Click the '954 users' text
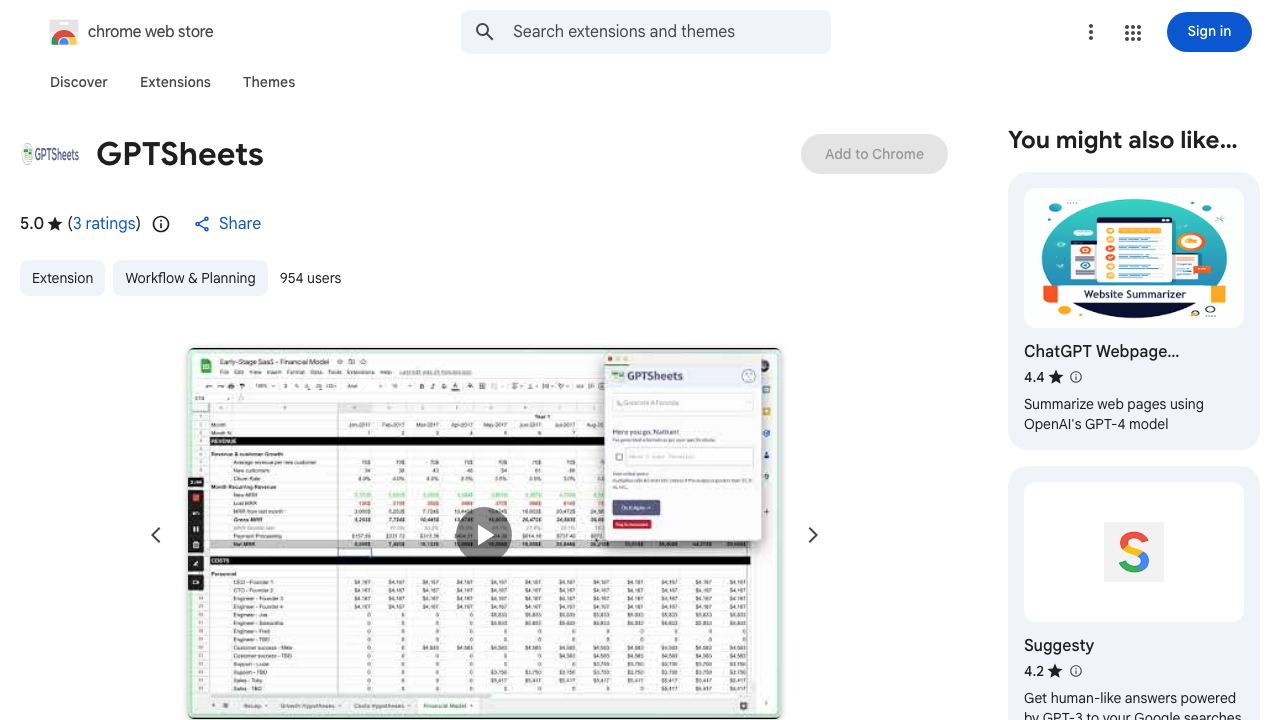This screenshot has width=1280, height=720. (x=310, y=278)
